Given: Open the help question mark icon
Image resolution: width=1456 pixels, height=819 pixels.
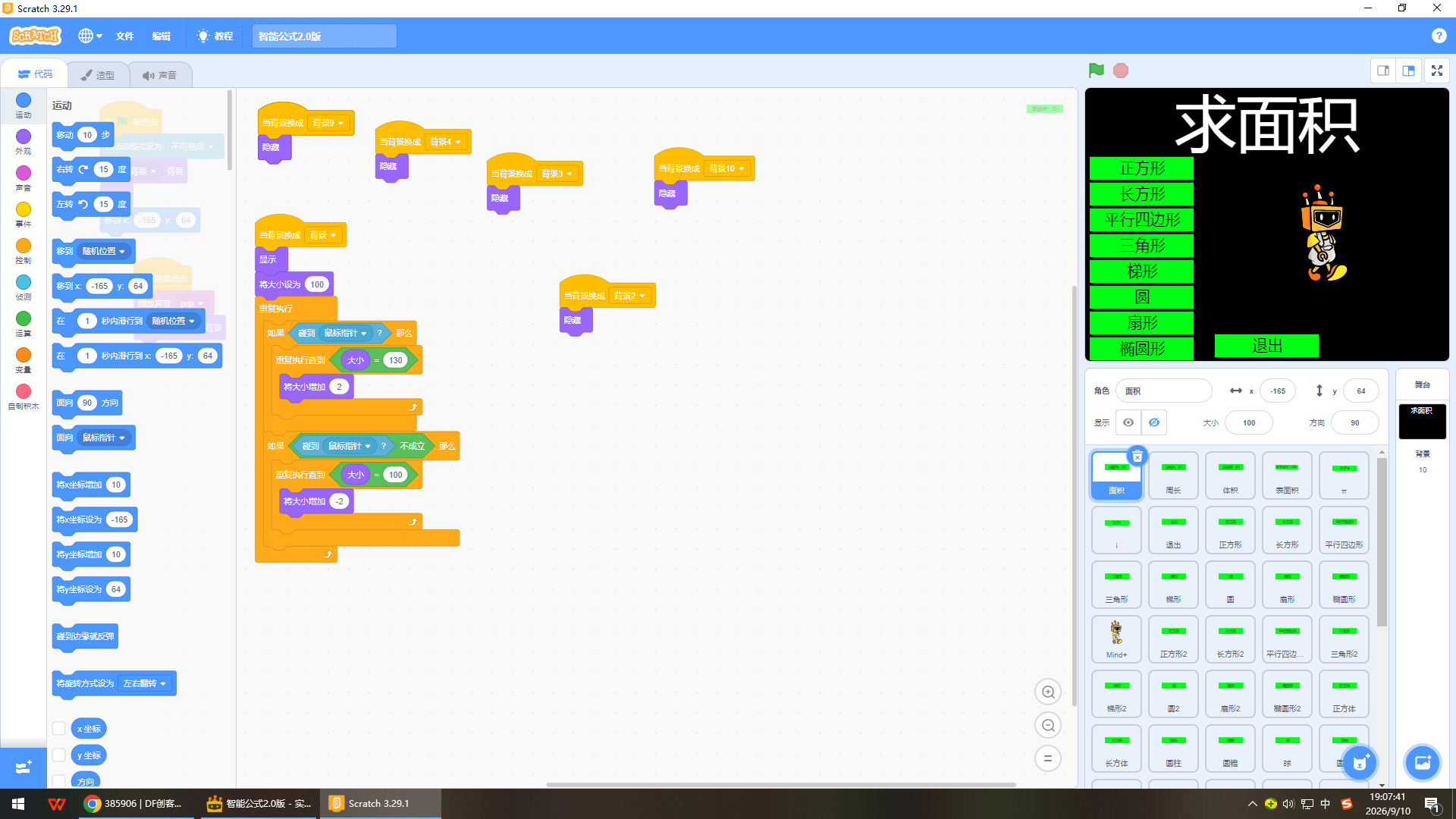Looking at the screenshot, I should tap(1439, 36).
